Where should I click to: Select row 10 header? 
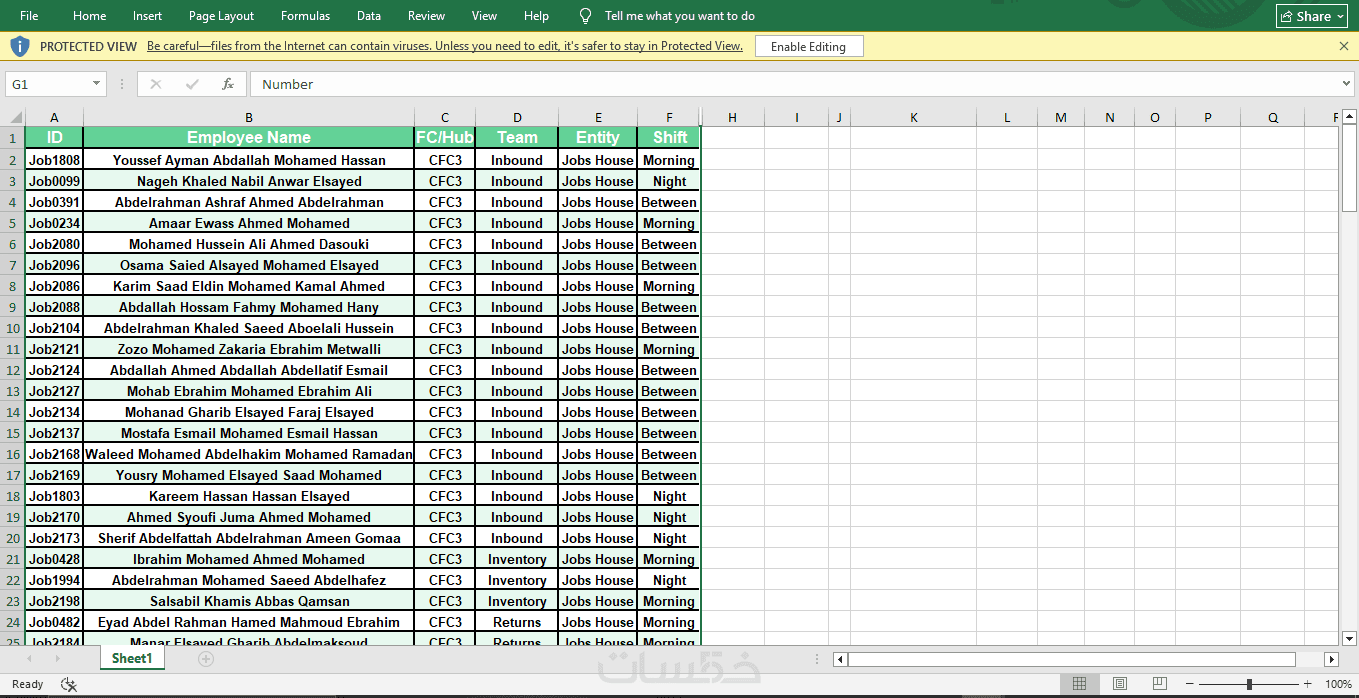click(13, 328)
